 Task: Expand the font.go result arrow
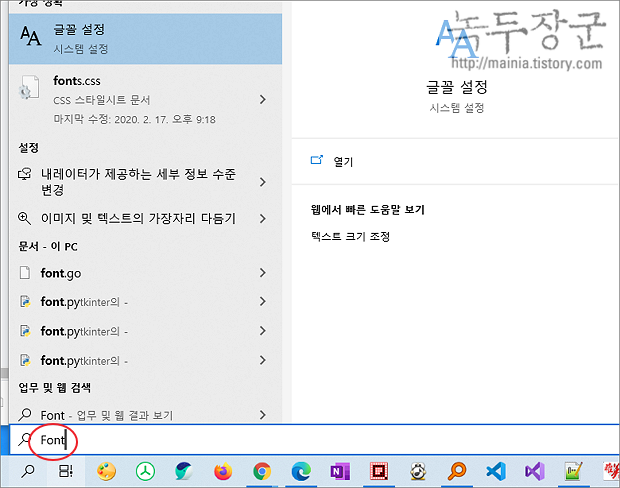click(263, 272)
